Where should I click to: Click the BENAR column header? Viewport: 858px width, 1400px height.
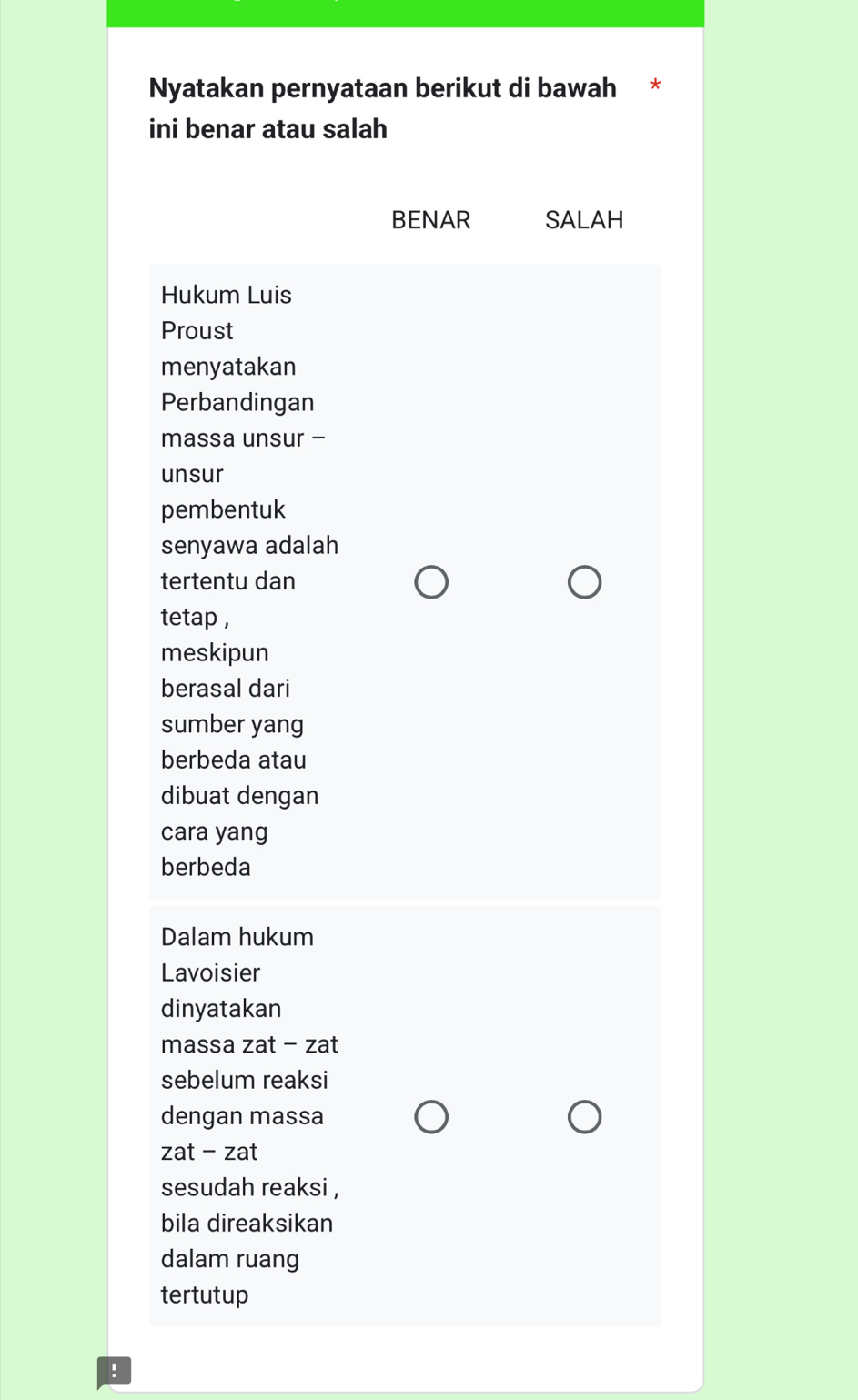431,220
